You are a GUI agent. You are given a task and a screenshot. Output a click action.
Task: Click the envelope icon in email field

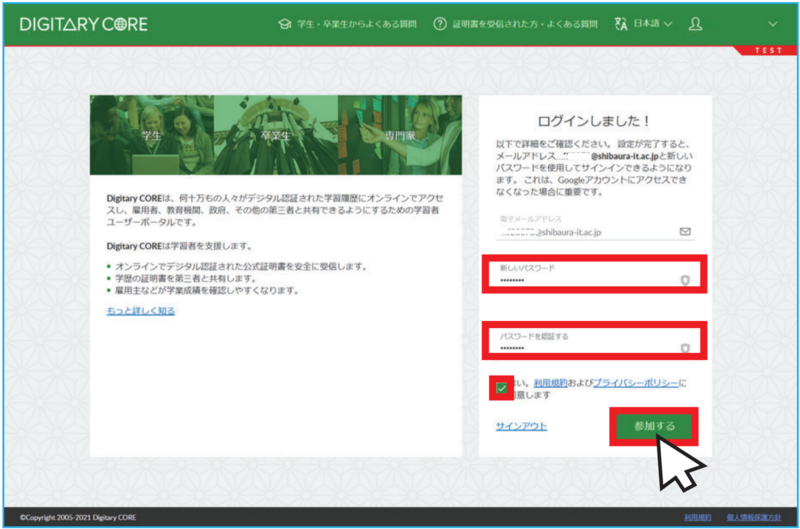(x=685, y=231)
